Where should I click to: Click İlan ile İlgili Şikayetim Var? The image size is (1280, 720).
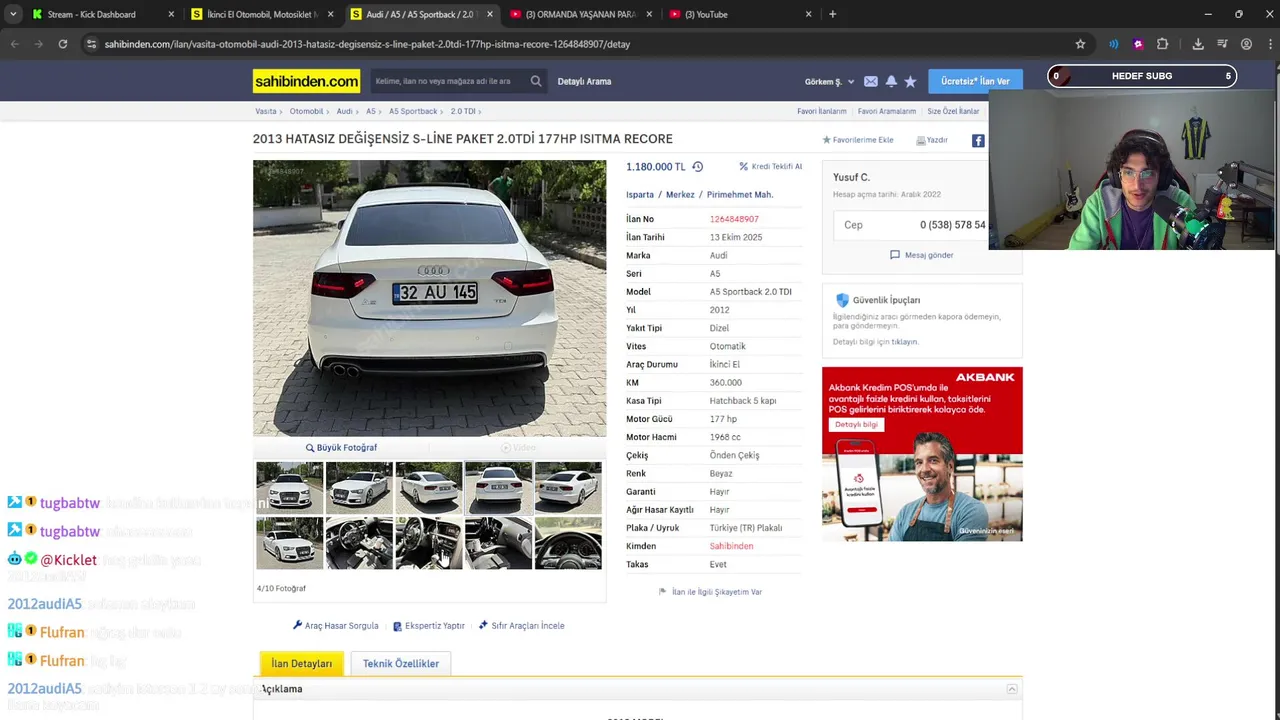(710, 592)
